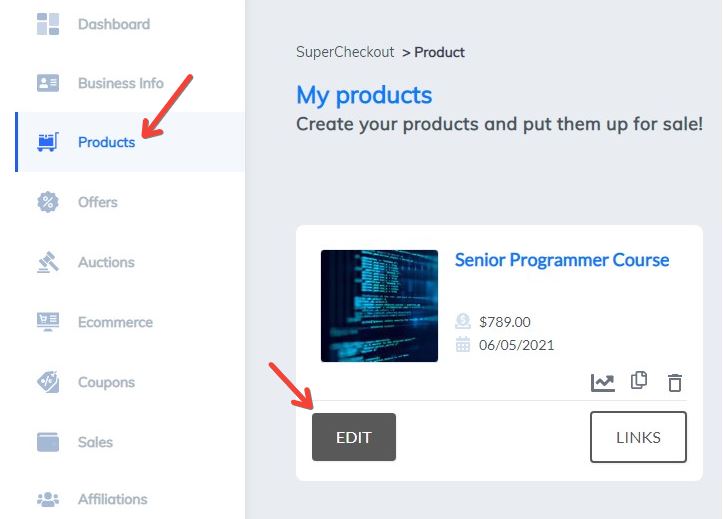Click the course code thumbnail image
This screenshot has height=519, width=723.
click(x=379, y=306)
